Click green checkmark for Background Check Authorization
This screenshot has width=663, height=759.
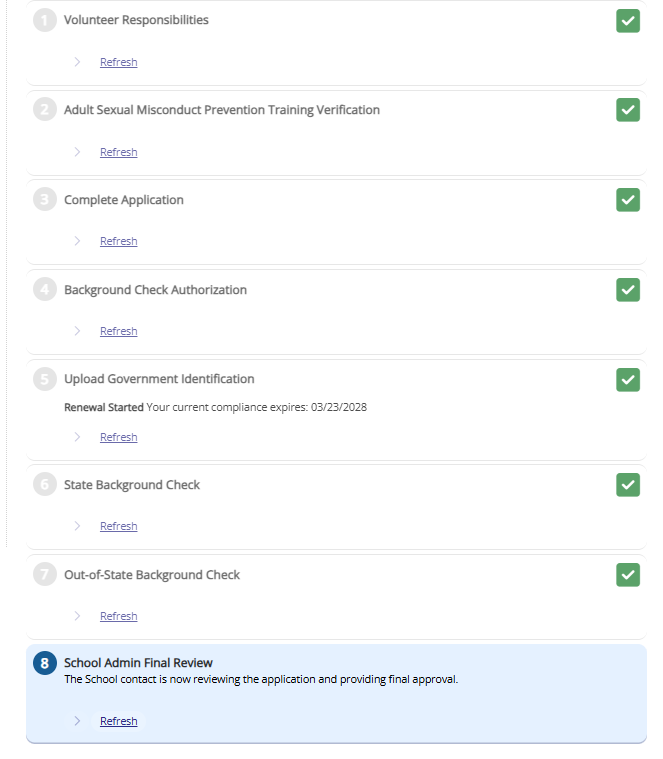click(628, 290)
